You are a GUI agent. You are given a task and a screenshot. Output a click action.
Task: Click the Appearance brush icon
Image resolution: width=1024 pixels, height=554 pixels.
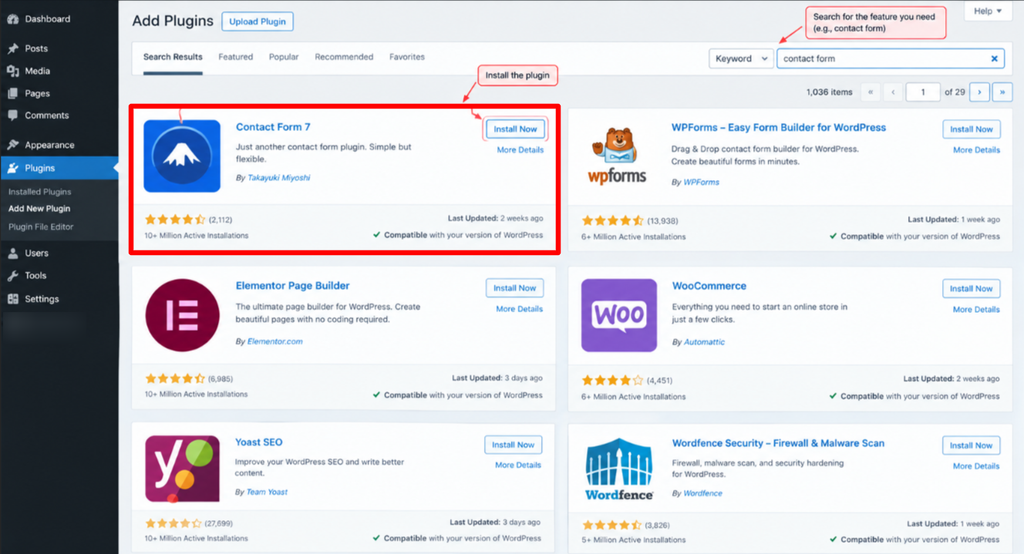coord(13,144)
